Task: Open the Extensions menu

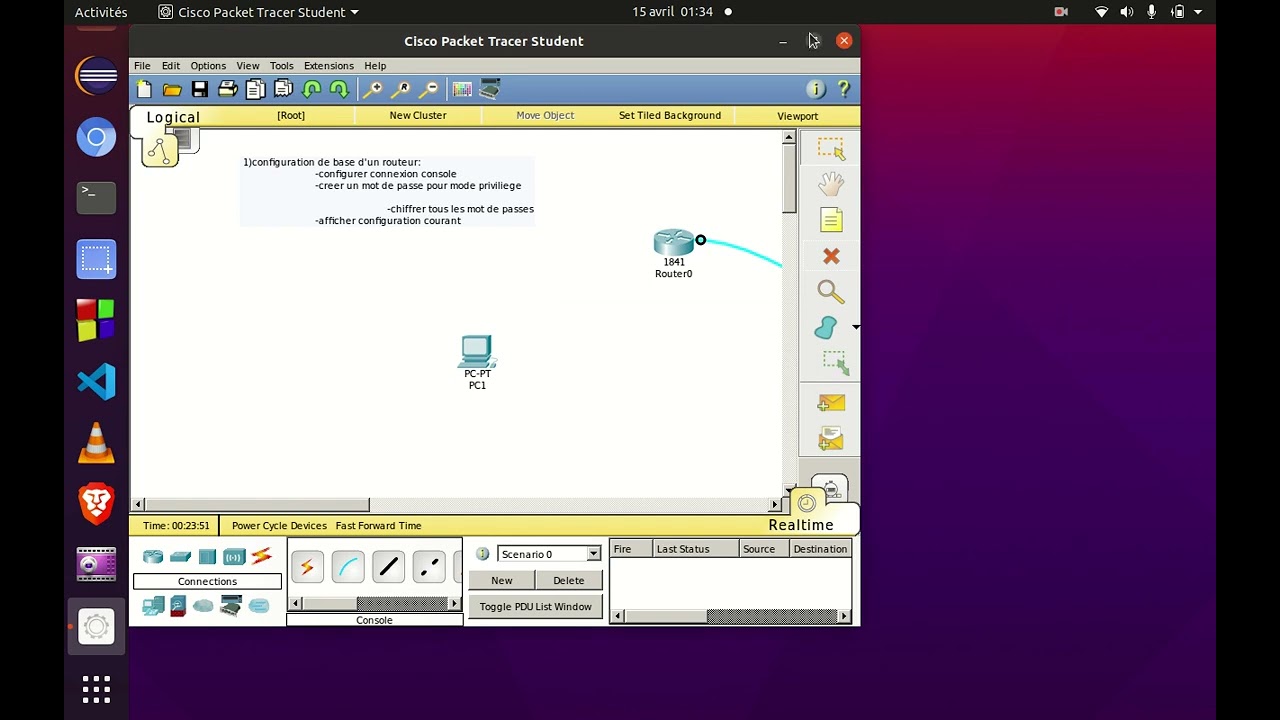Action: (x=329, y=66)
